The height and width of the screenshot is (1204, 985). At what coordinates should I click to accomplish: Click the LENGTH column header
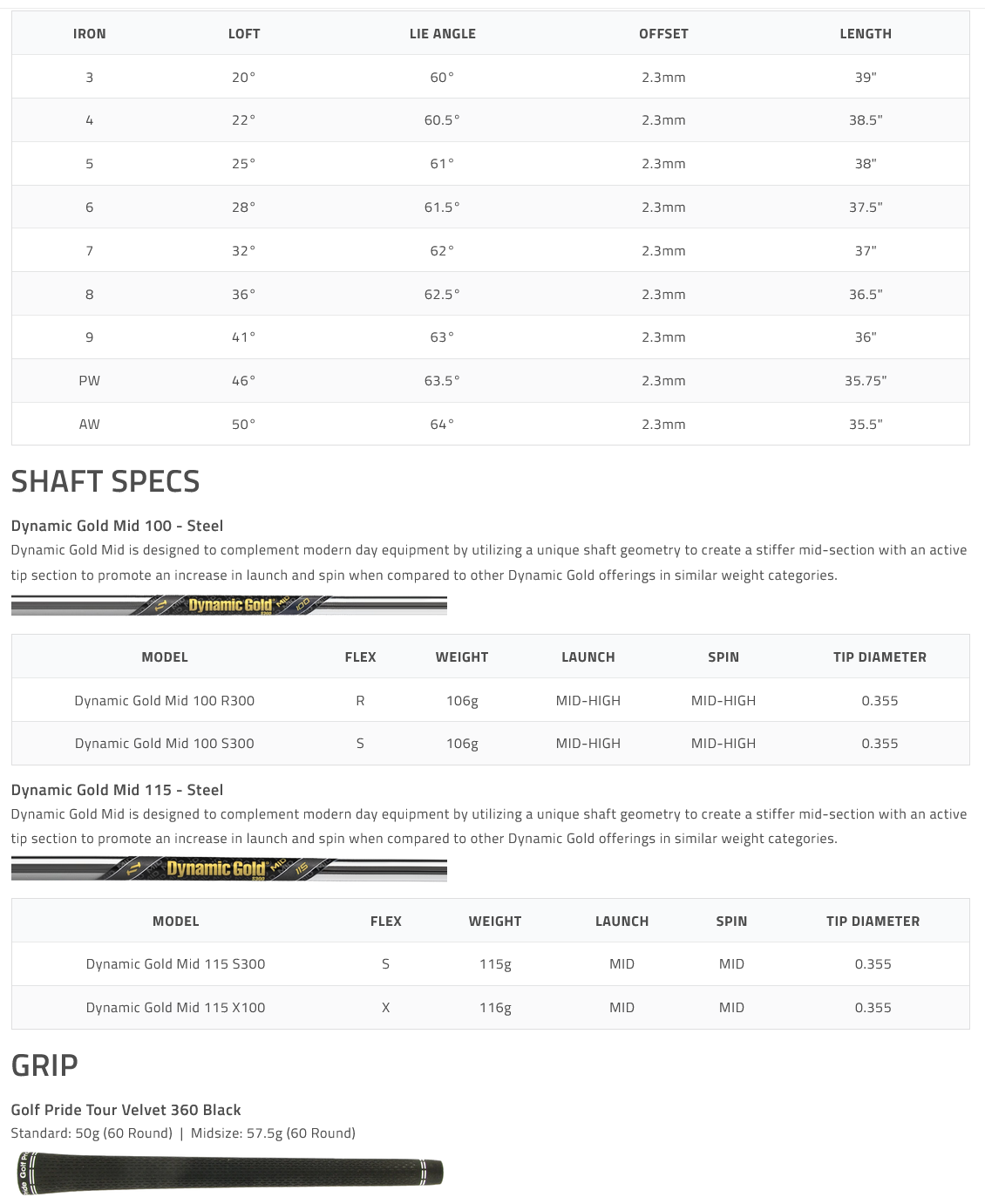tap(865, 34)
